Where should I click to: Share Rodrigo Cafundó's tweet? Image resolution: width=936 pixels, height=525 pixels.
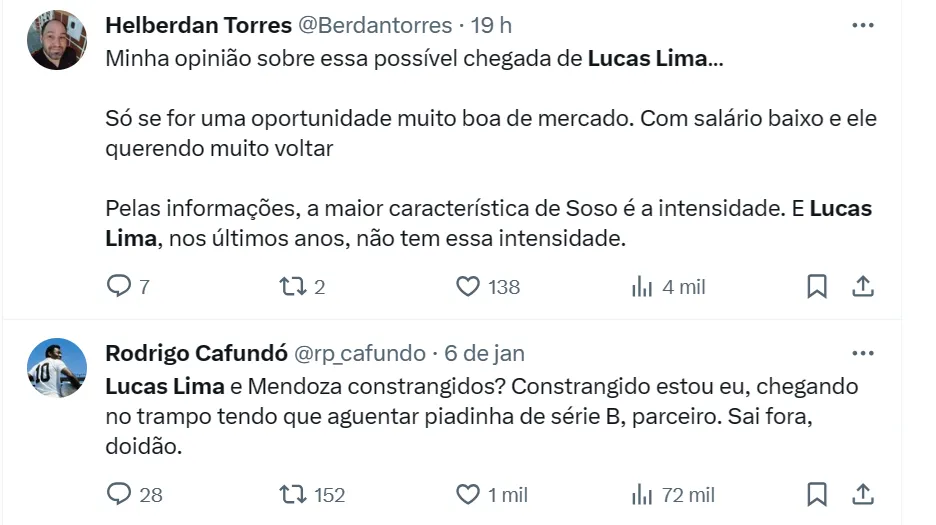point(862,494)
